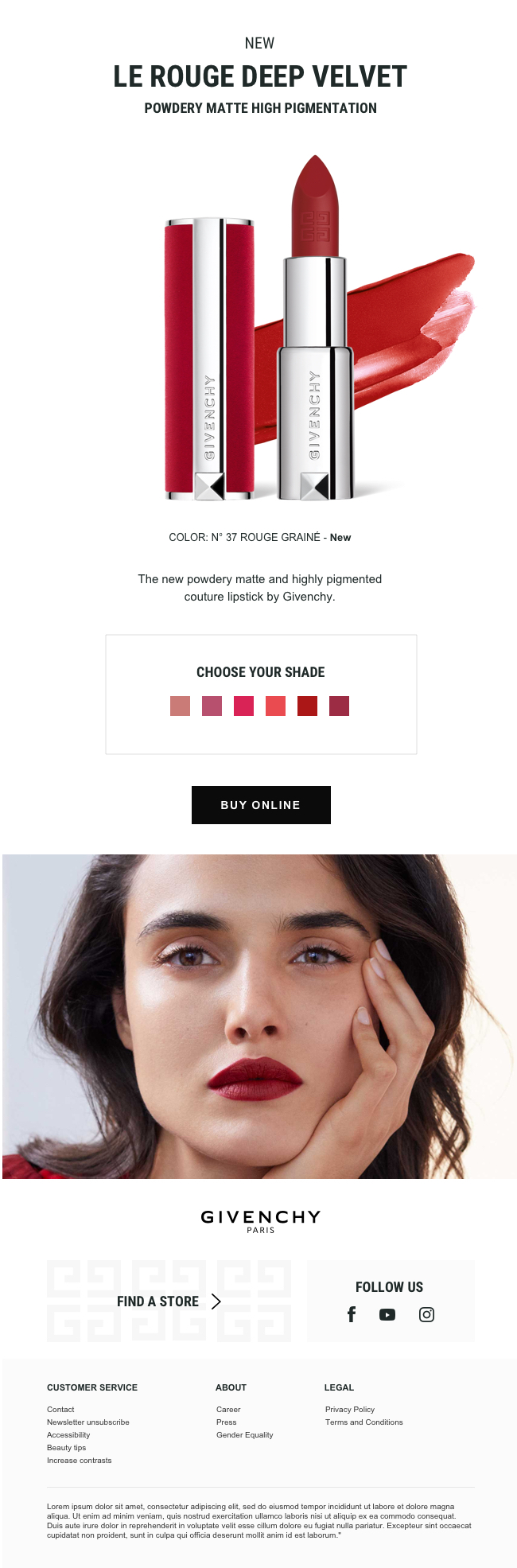This screenshot has height=1568, width=517.
Task: Pick the coral red shade swatch
Action: (275, 706)
